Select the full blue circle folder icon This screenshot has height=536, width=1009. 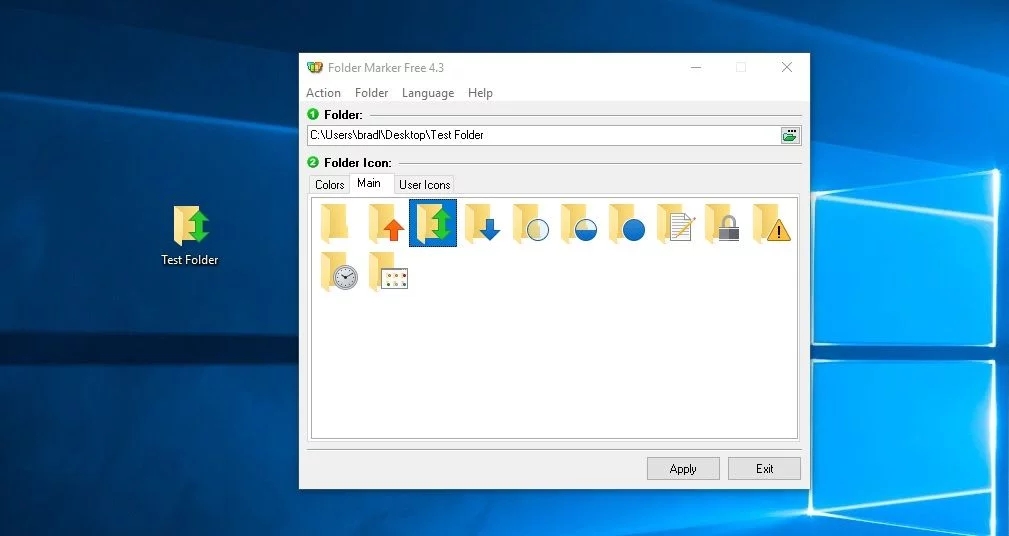coord(625,223)
